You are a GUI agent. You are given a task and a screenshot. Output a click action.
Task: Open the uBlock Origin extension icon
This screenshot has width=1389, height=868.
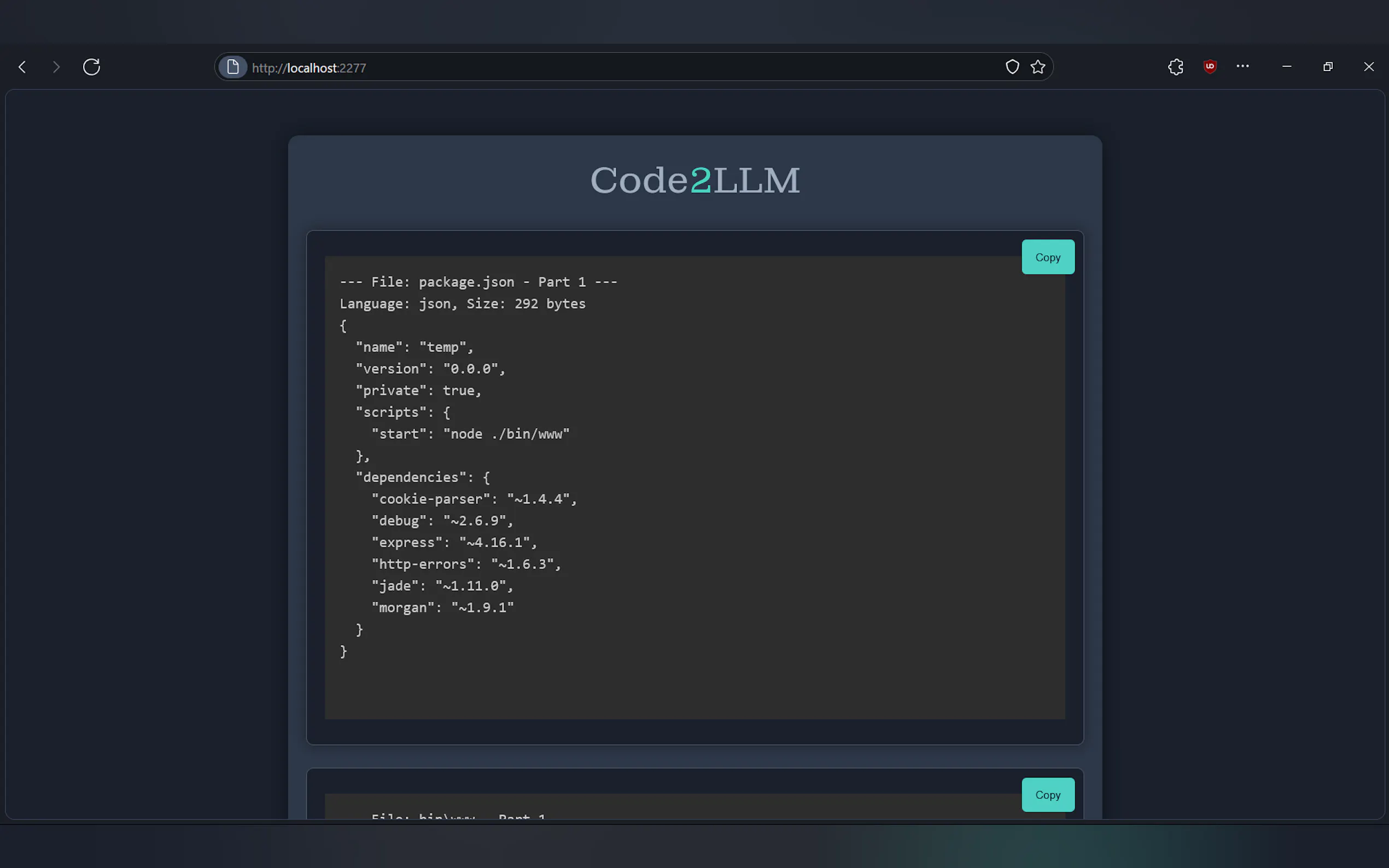point(1210,67)
